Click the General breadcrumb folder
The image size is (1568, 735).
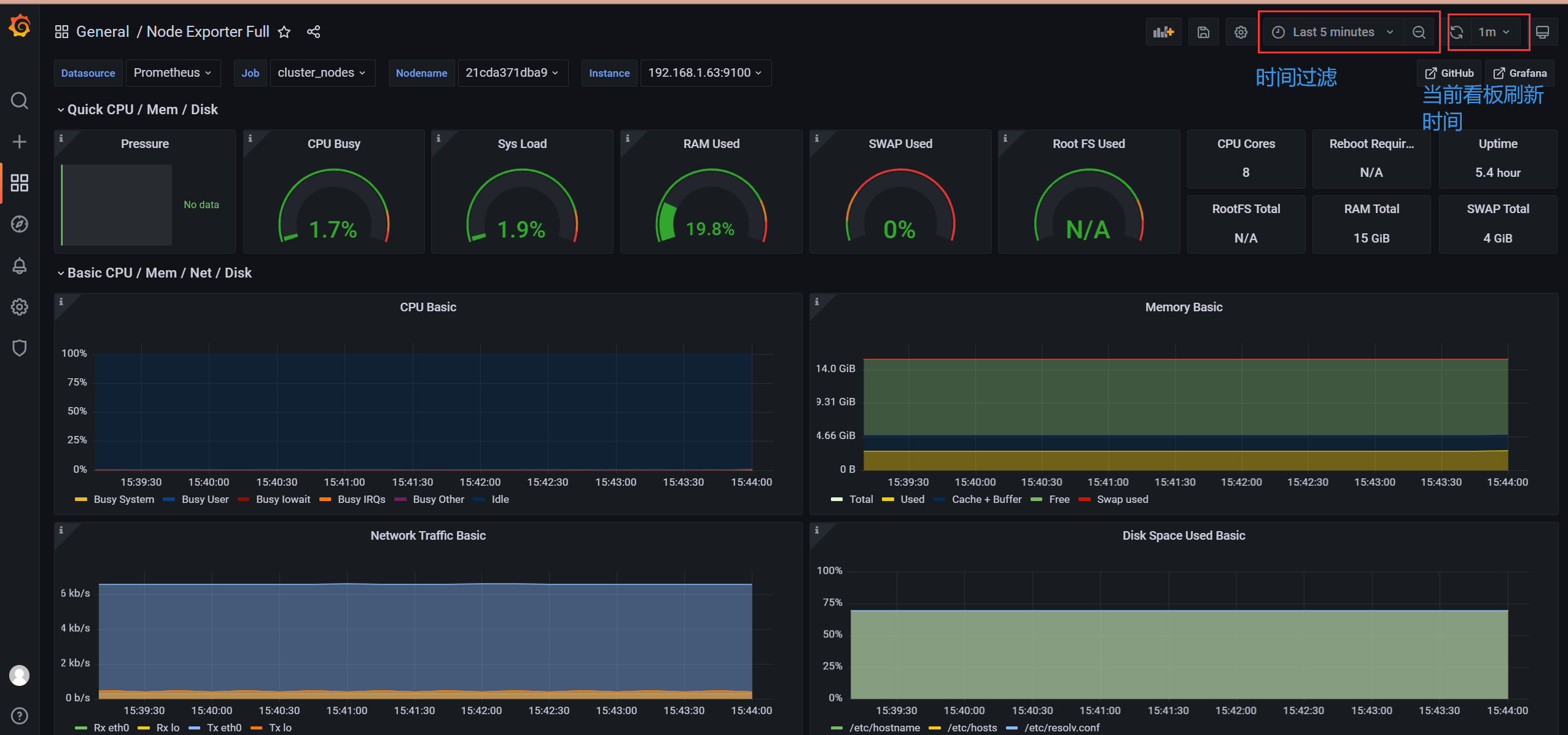point(102,32)
